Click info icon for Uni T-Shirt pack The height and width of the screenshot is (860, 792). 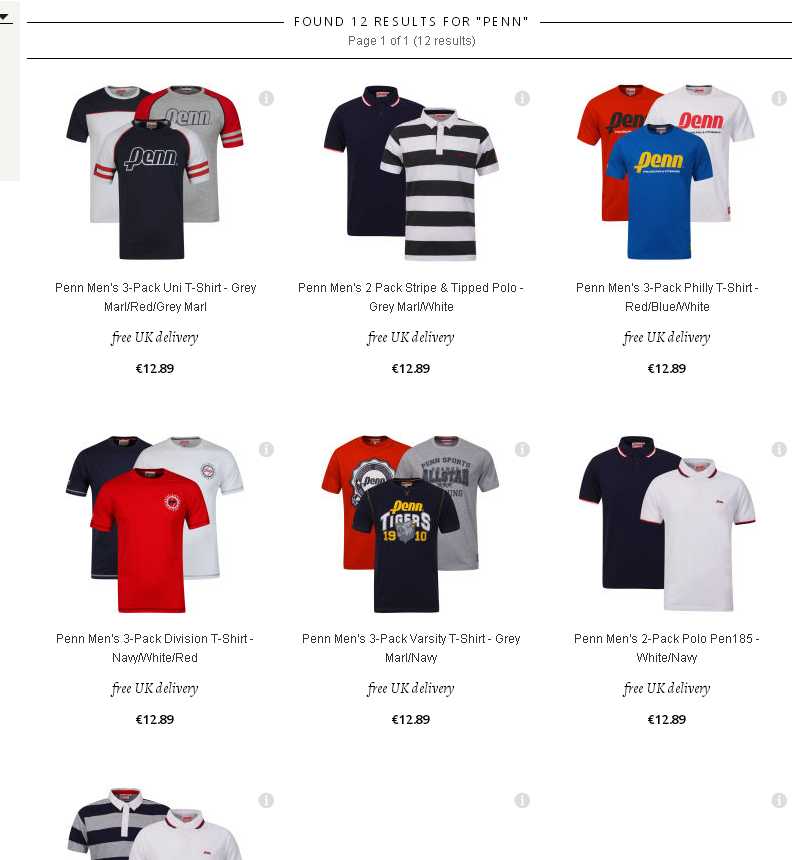(266, 99)
